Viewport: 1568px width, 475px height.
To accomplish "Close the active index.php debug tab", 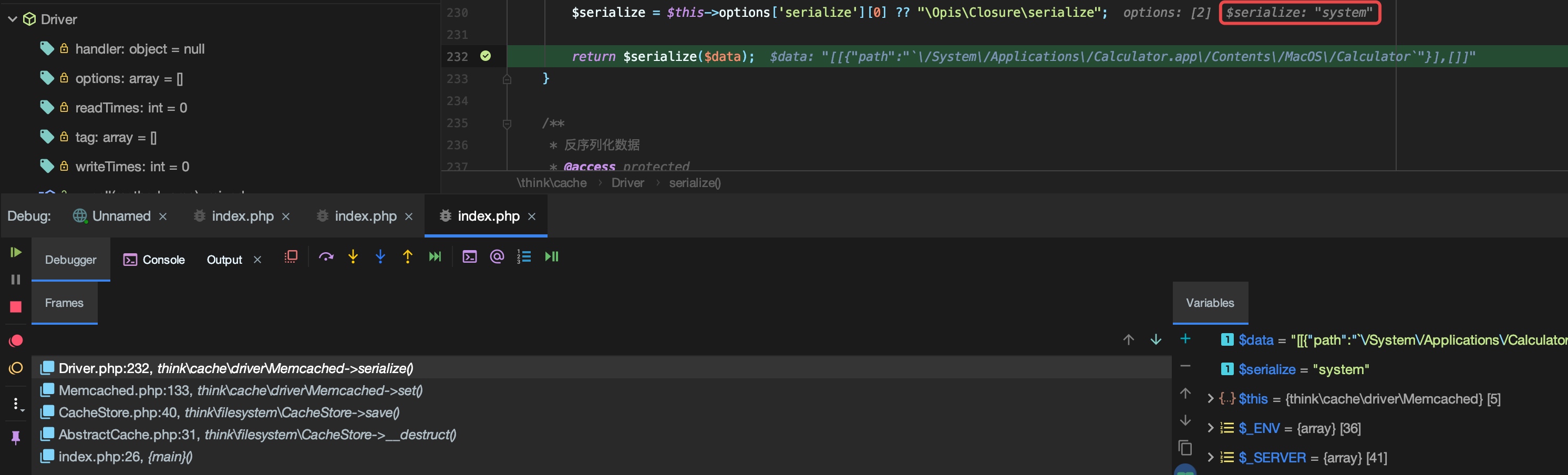I will (x=532, y=217).
